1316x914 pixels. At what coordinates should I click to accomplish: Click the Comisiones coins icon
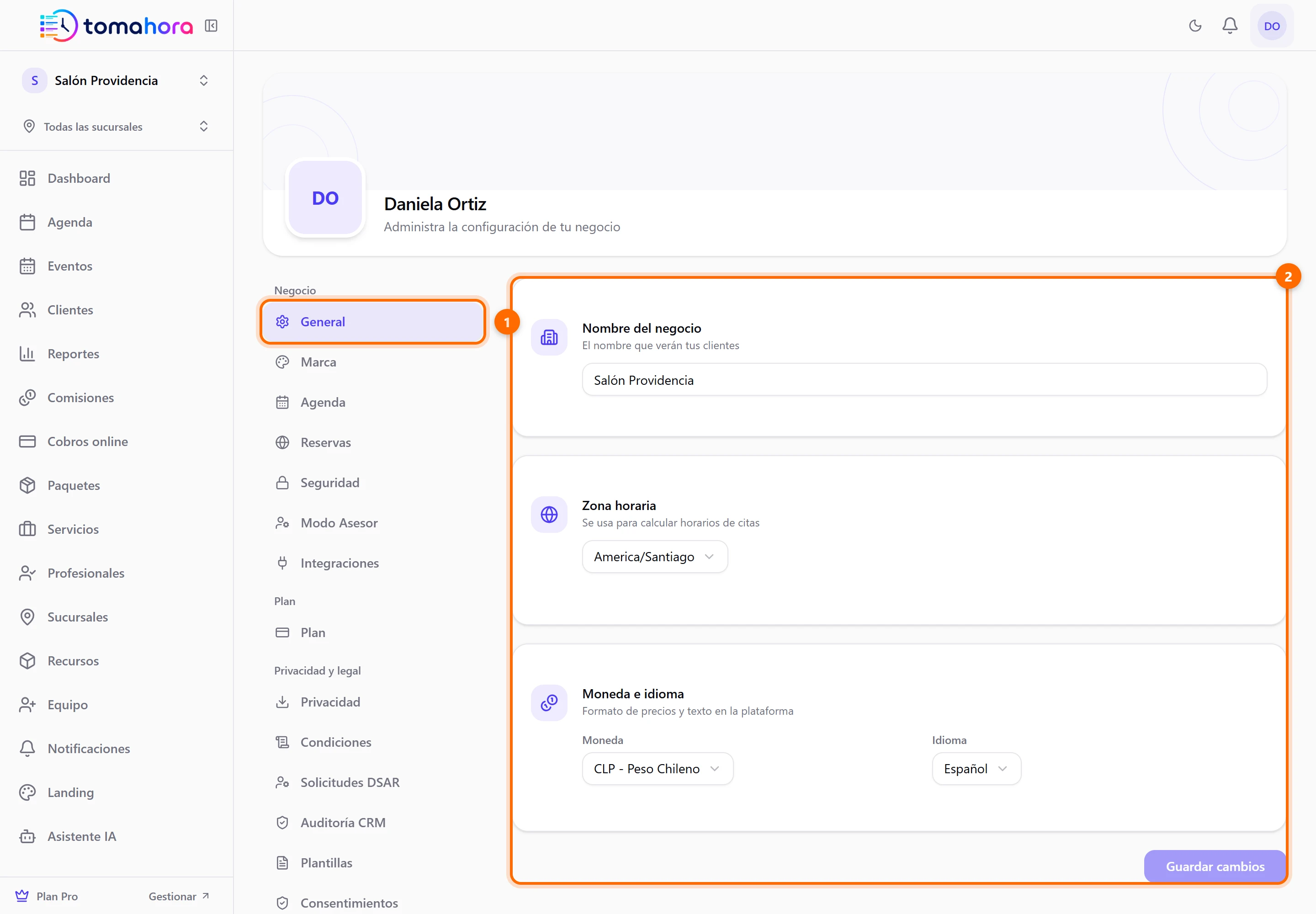click(x=27, y=398)
